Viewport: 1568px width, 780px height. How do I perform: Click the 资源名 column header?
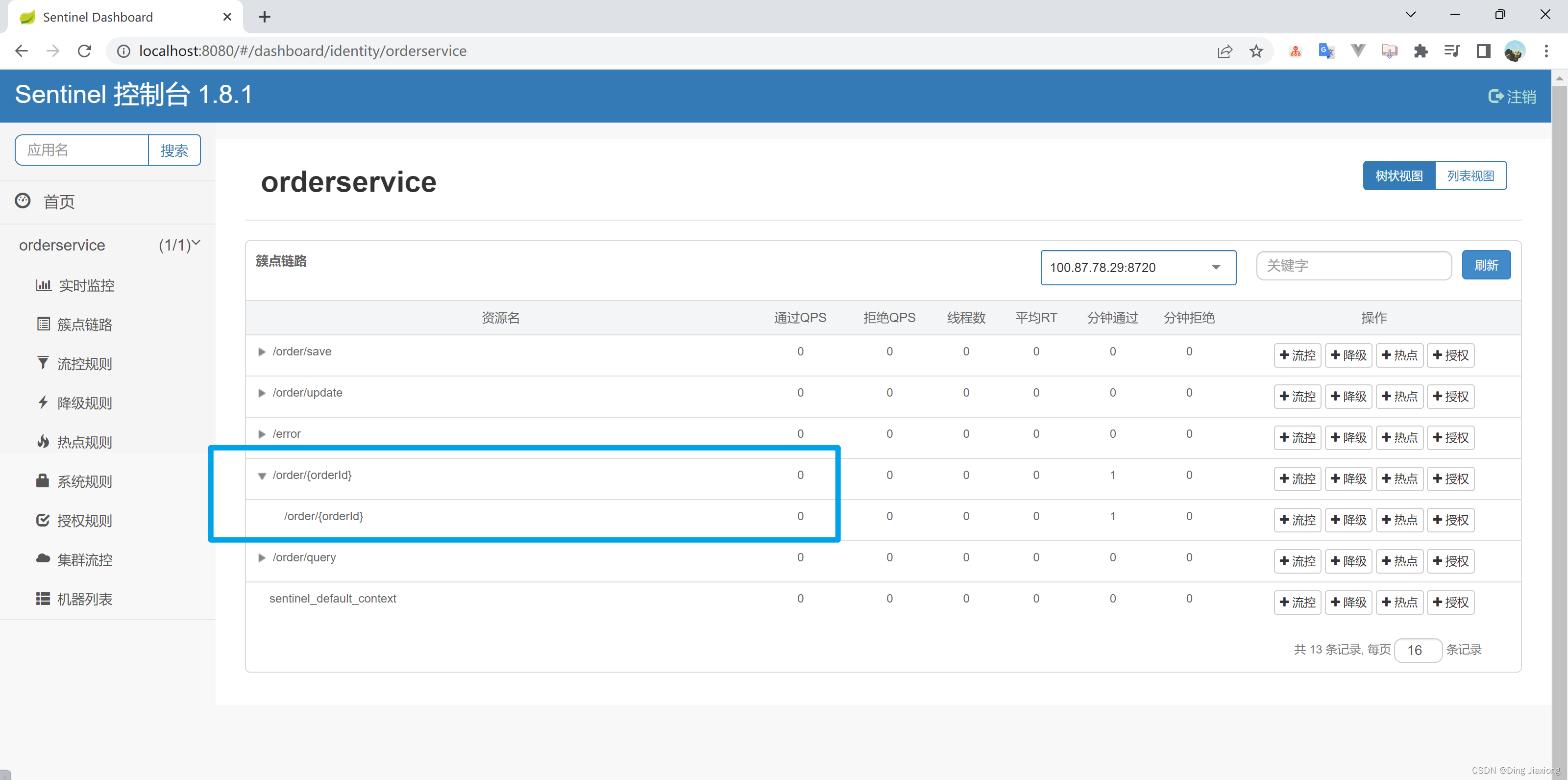500,318
